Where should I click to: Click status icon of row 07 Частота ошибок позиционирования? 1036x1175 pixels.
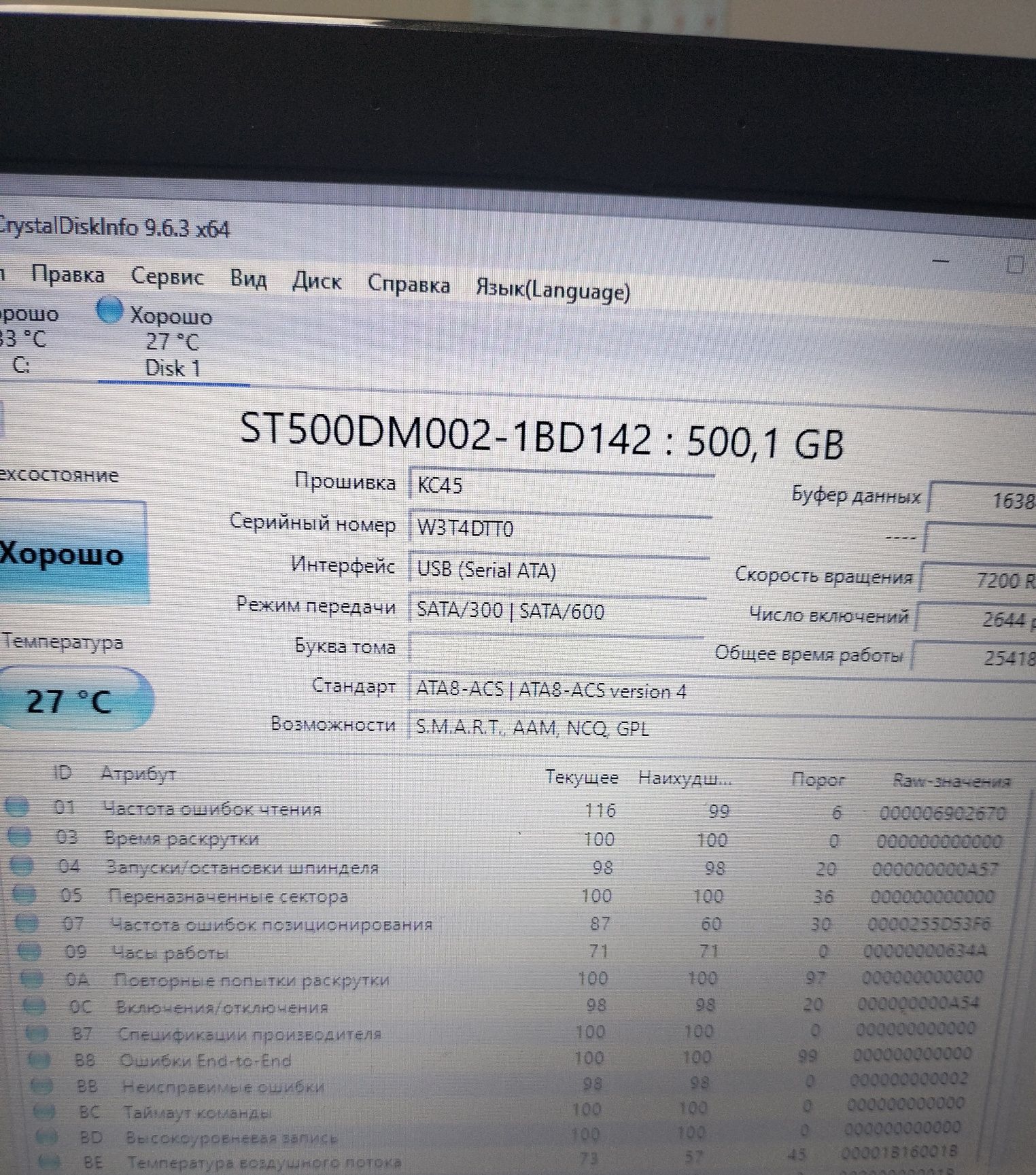click(28, 923)
